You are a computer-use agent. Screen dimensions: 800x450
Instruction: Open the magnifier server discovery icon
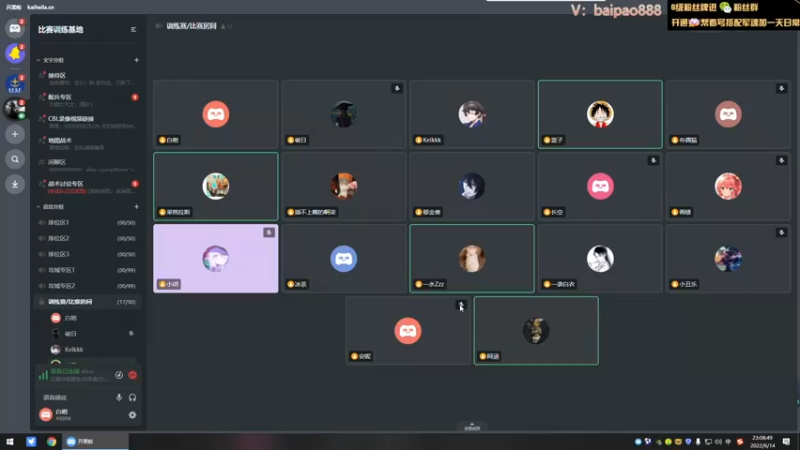(x=15, y=159)
